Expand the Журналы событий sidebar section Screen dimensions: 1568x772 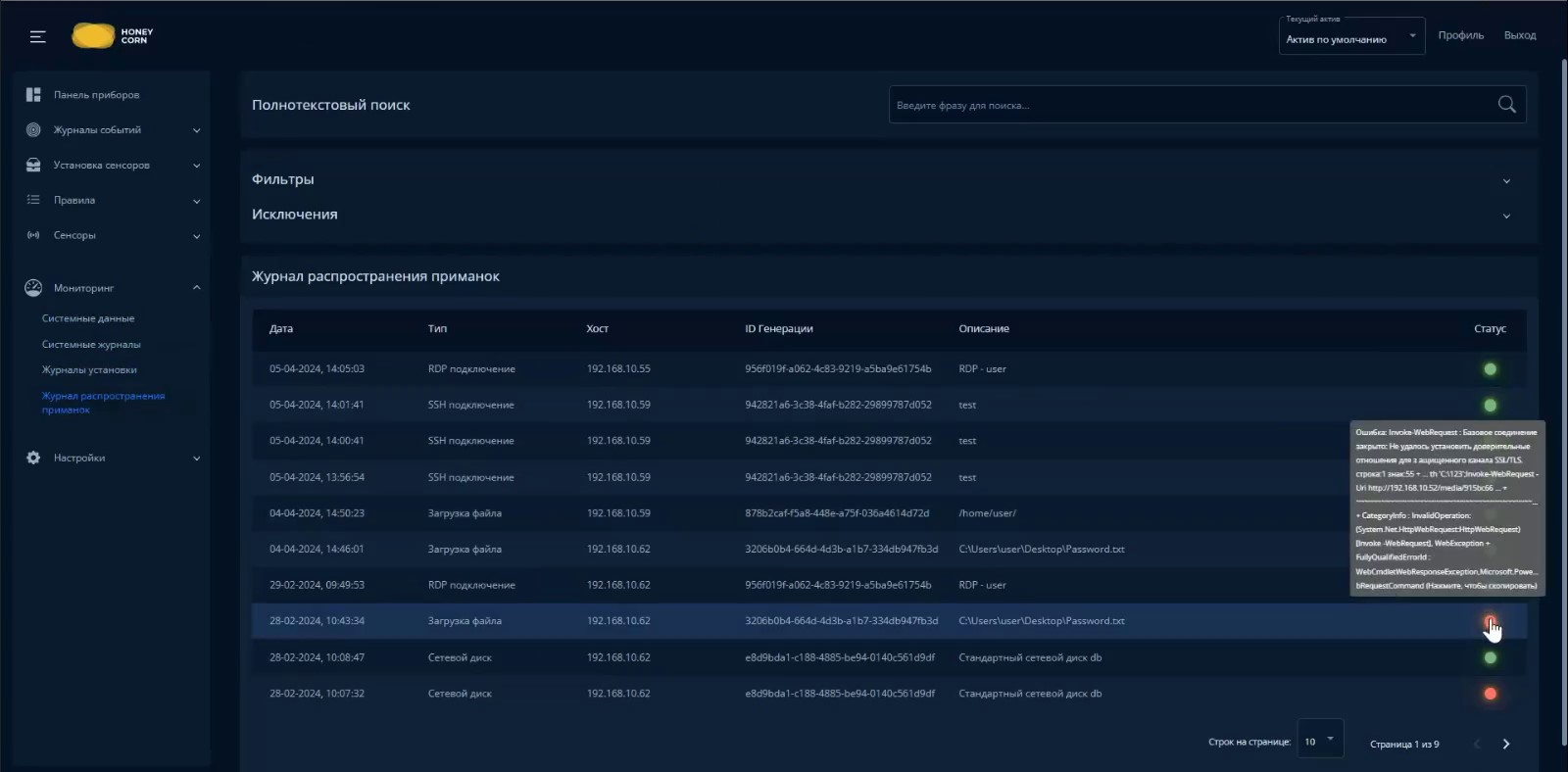pyautogui.click(x=112, y=130)
